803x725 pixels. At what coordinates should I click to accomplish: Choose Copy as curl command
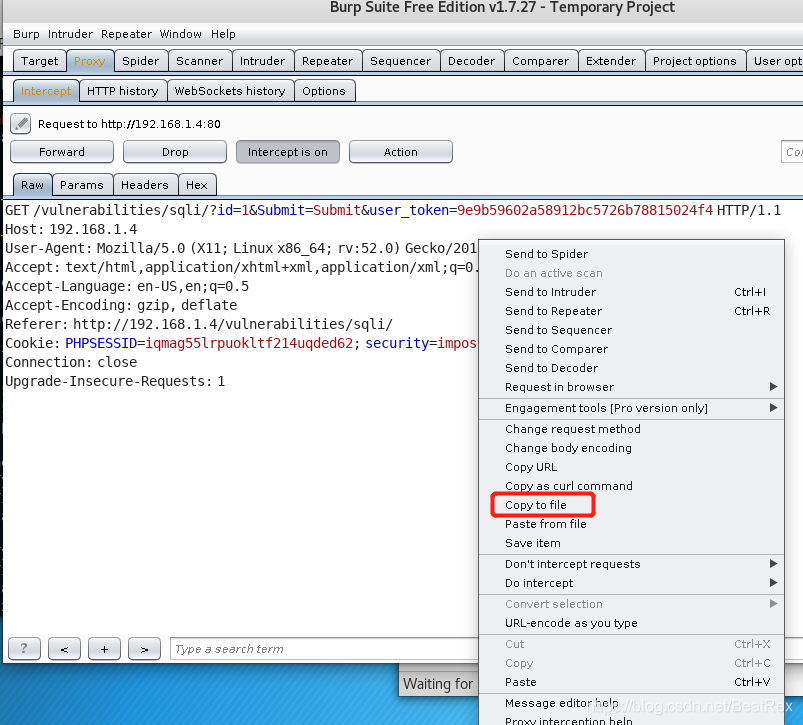631,485
